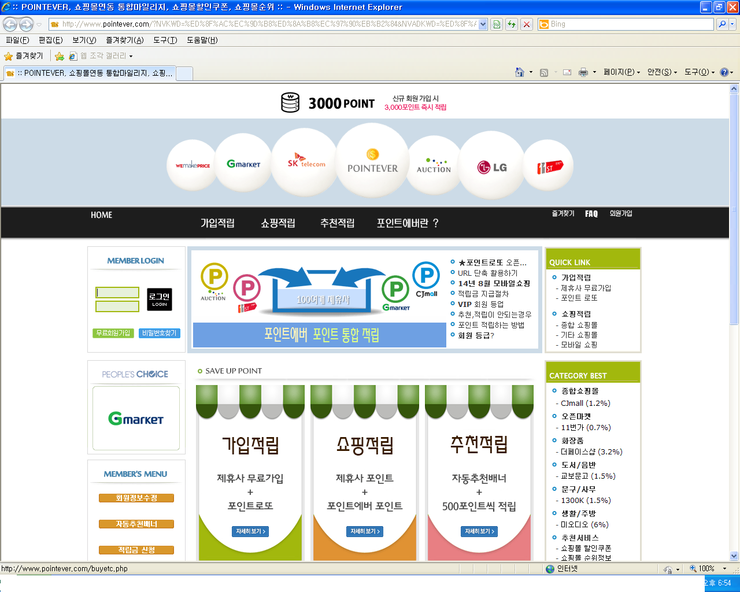This screenshot has height=592, width=740.
Task: Click the Favorites star button
Action: coord(24,56)
